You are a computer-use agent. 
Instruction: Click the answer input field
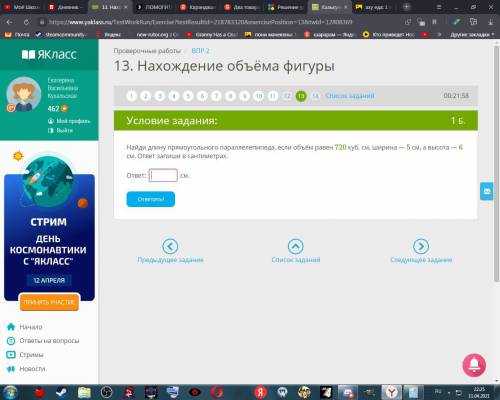(163, 175)
